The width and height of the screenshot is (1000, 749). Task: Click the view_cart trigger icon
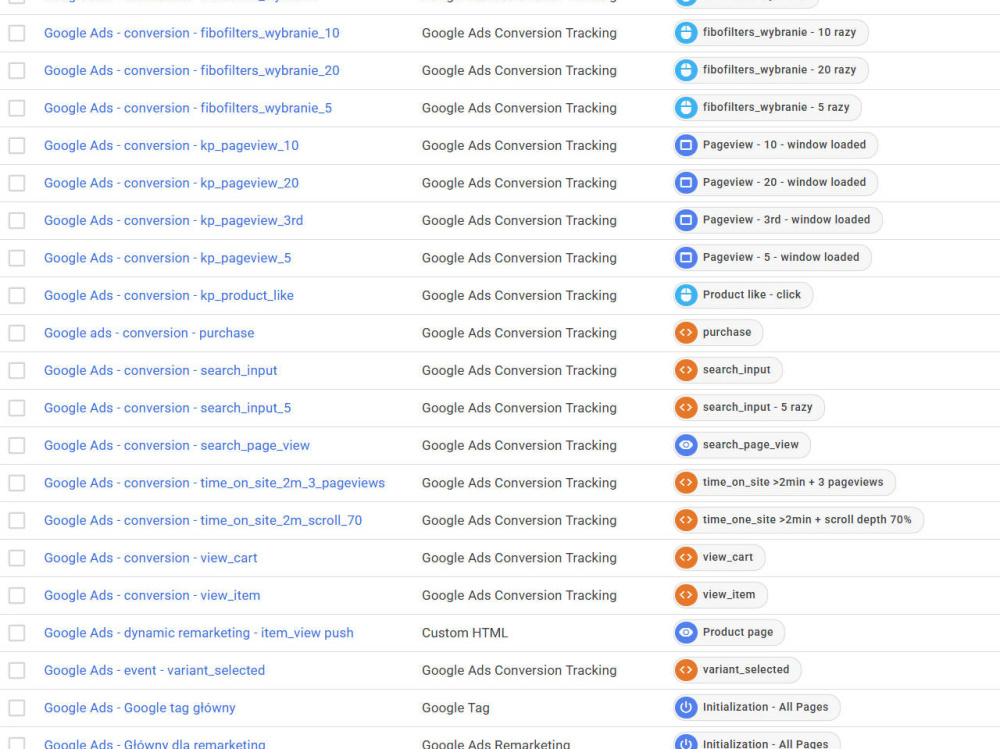click(x=686, y=557)
